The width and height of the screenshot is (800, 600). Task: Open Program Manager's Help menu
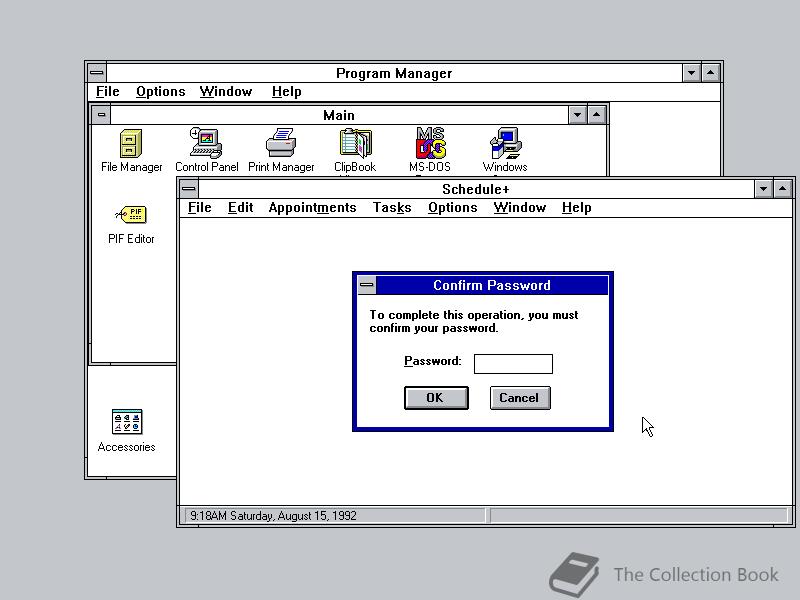[x=286, y=91]
